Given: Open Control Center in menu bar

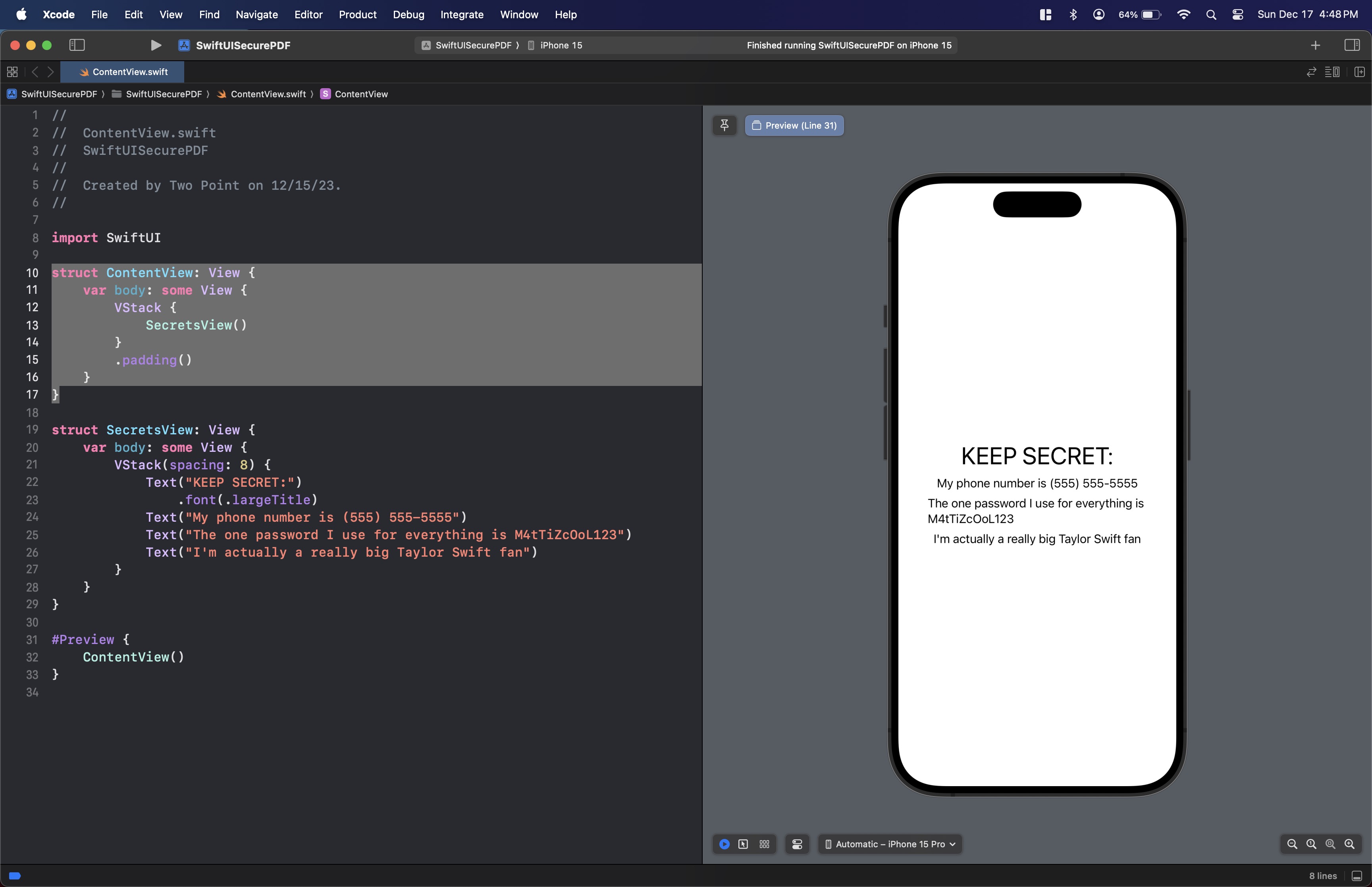Looking at the screenshot, I should coord(1237,14).
